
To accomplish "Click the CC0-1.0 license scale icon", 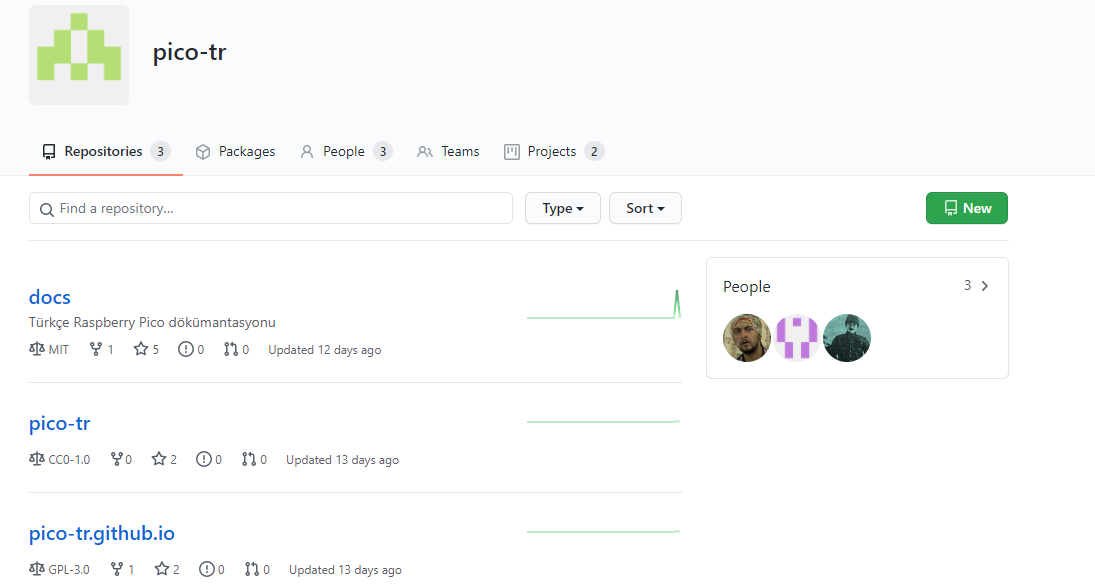I will 37,459.
